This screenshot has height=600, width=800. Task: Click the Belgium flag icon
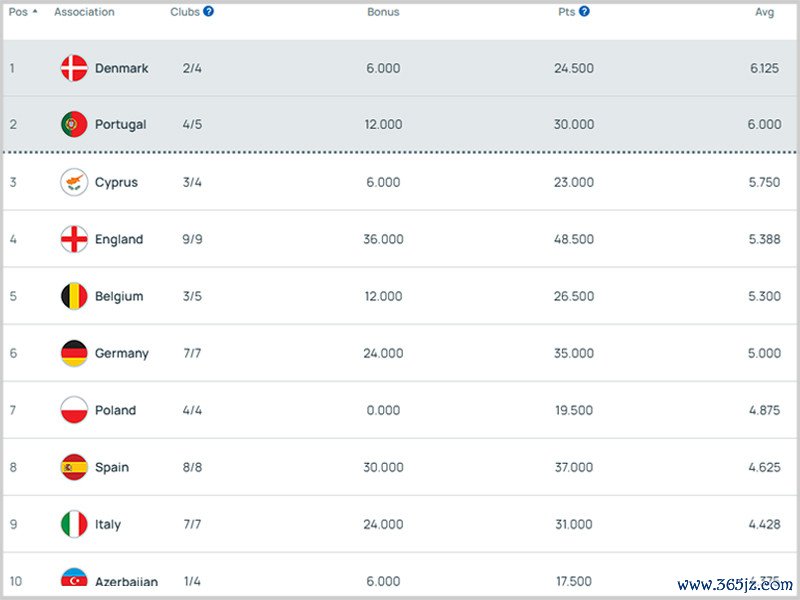(x=74, y=297)
